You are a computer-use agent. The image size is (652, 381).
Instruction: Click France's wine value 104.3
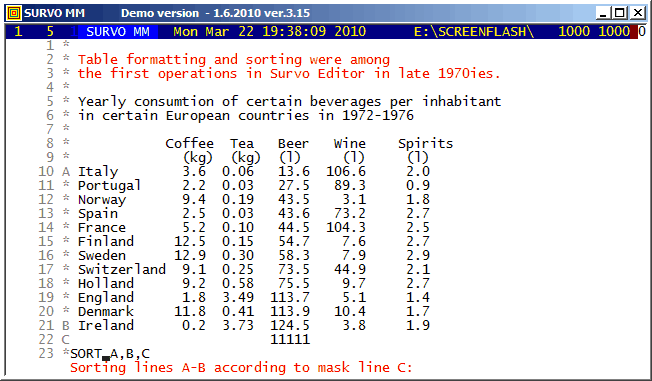coord(346,228)
